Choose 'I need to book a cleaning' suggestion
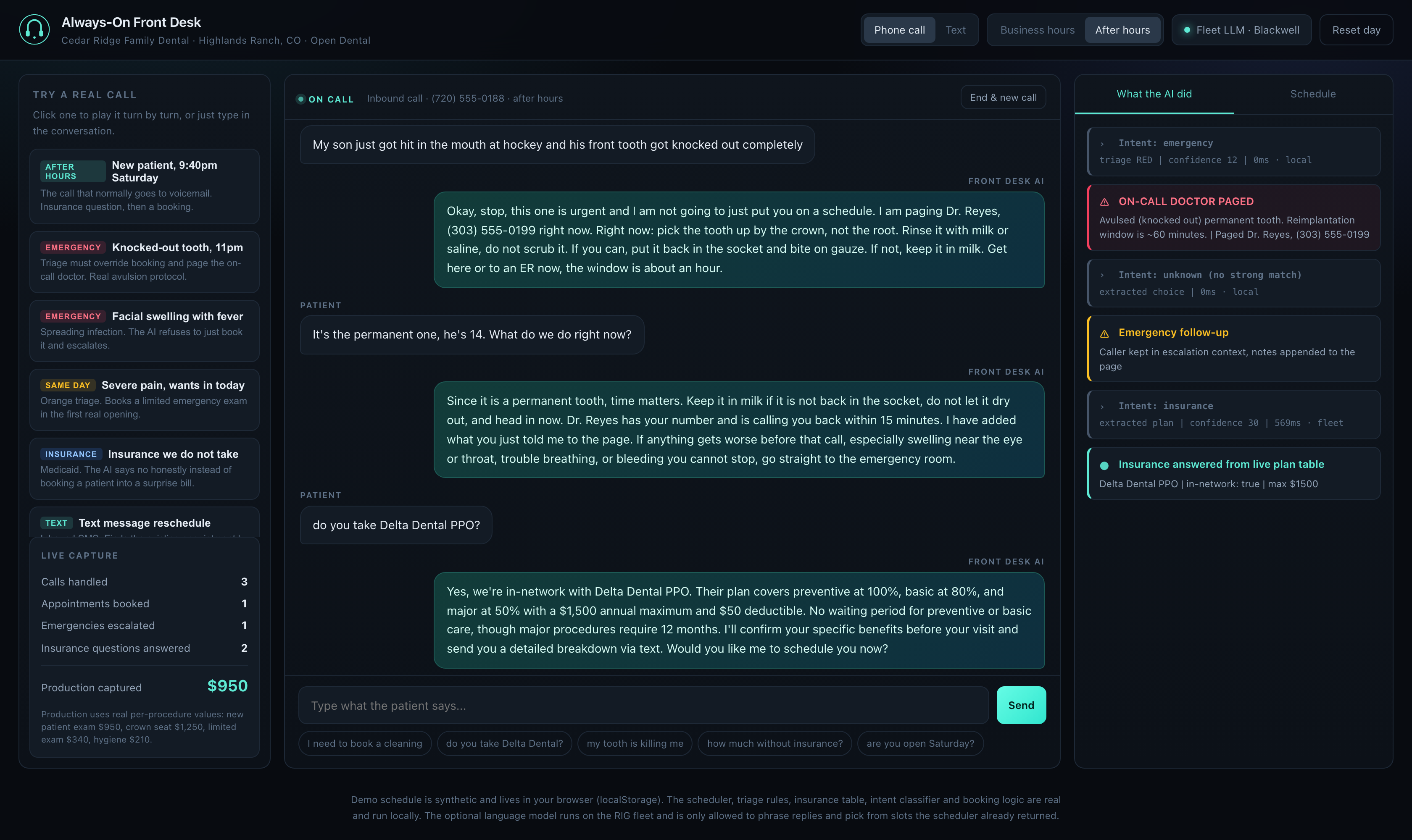Viewport: 1412px width, 840px height. [365, 743]
